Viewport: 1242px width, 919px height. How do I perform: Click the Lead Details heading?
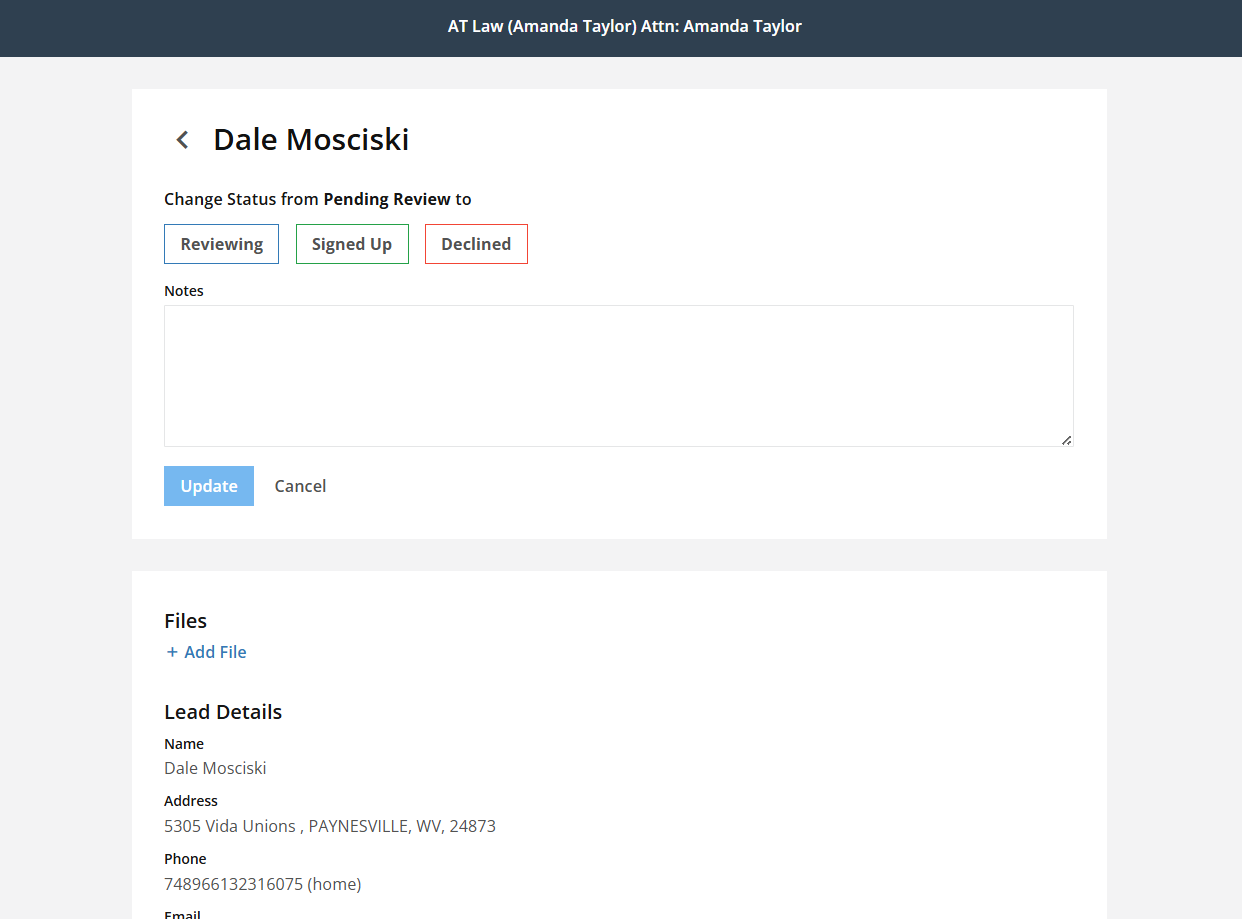223,711
